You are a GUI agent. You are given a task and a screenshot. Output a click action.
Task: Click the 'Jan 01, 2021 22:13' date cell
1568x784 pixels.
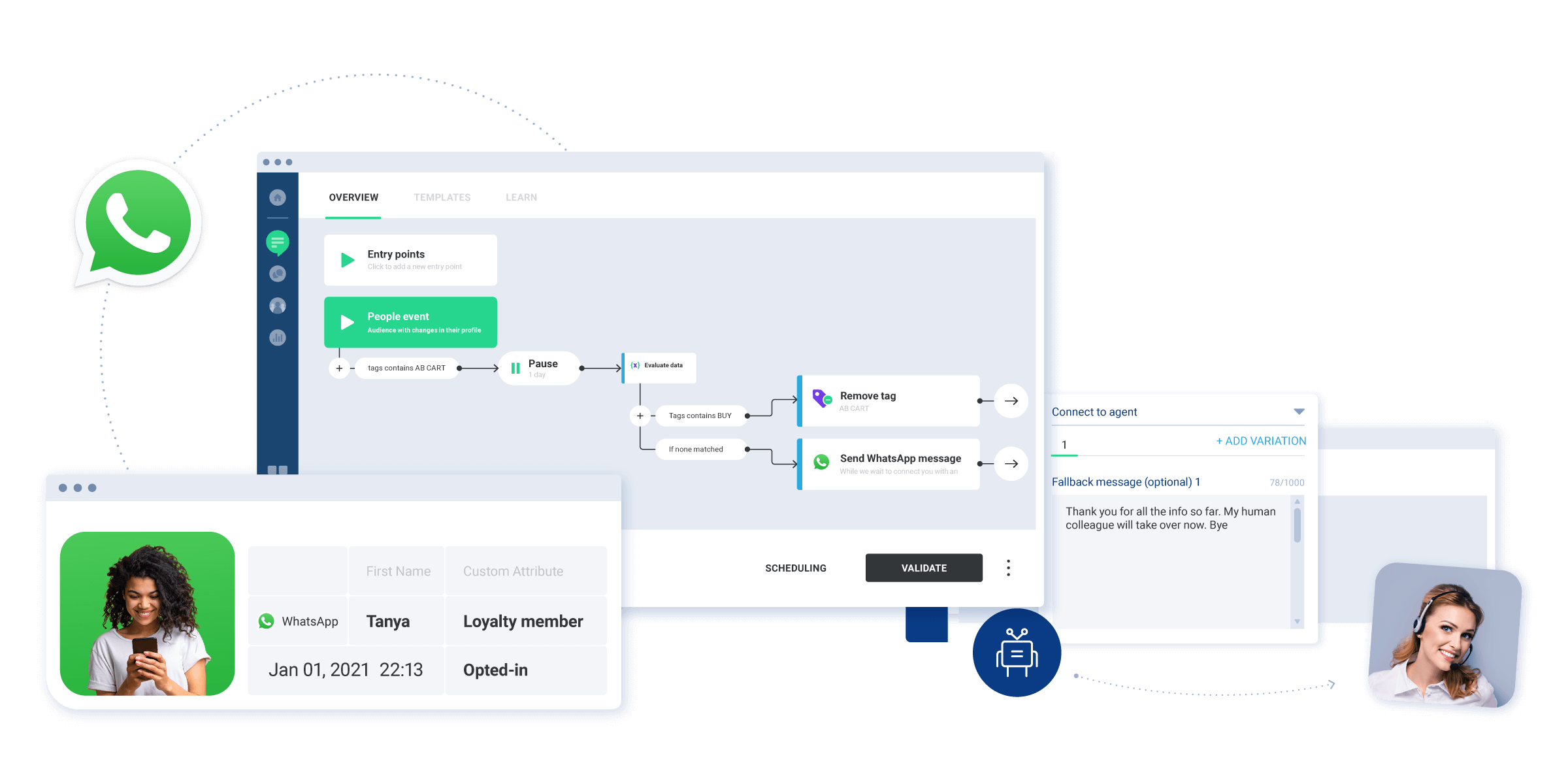point(346,670)
